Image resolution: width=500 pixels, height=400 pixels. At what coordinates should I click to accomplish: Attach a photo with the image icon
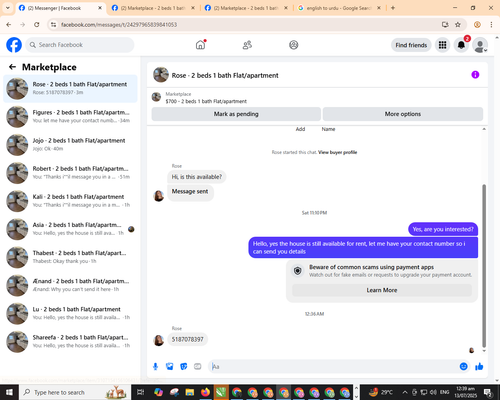(x=170, y=367)
